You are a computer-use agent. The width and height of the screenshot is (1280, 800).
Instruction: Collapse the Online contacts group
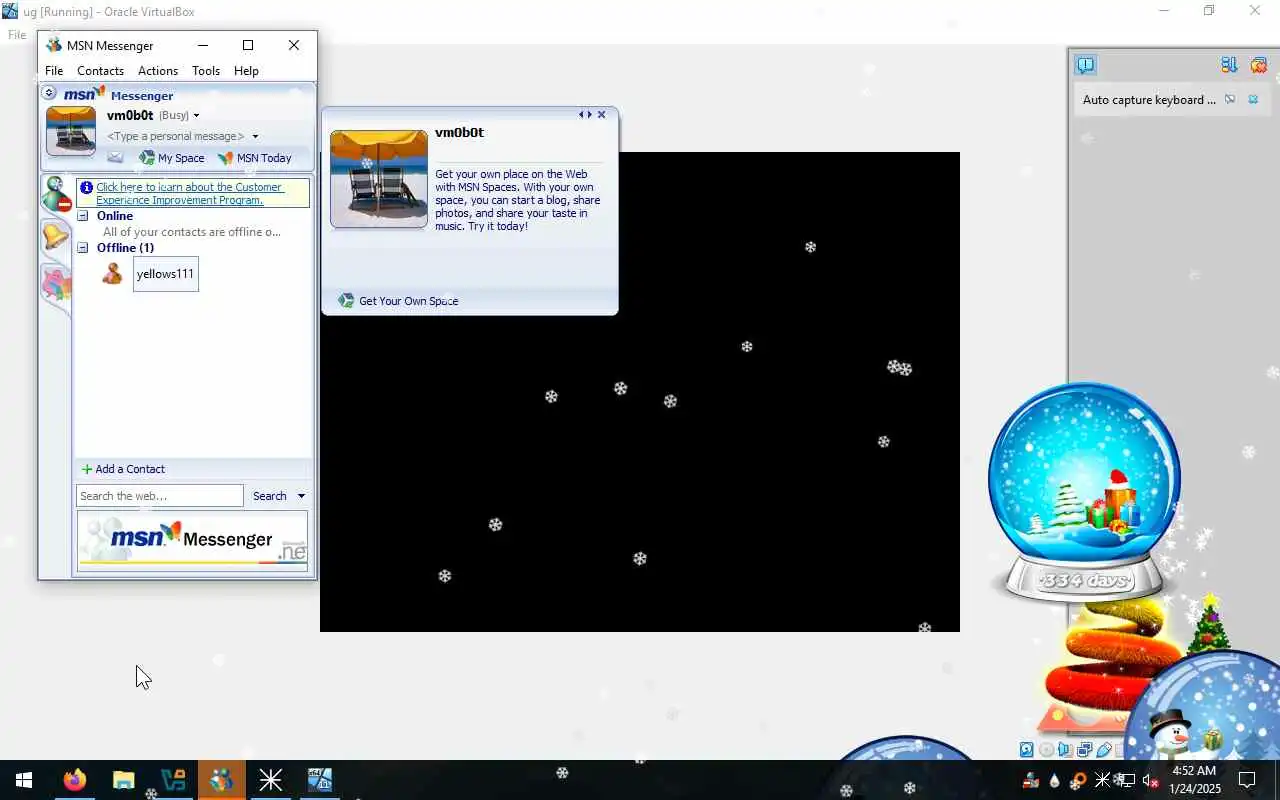[83, 216]
